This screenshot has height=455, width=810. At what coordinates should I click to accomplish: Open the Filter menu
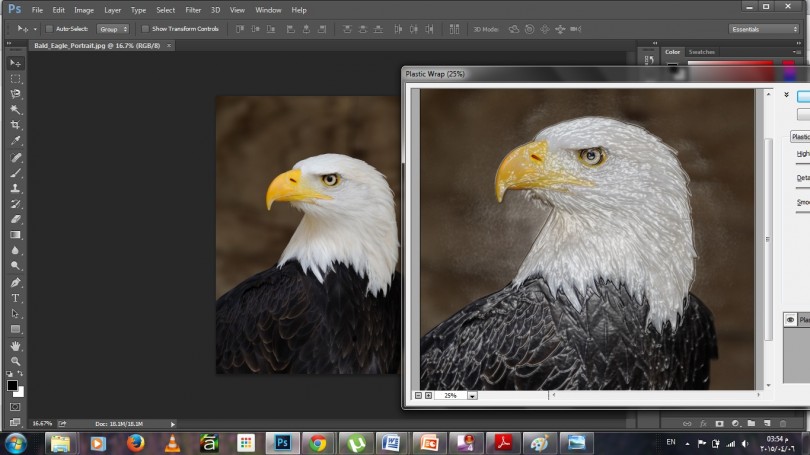click(x=193, y=10)
